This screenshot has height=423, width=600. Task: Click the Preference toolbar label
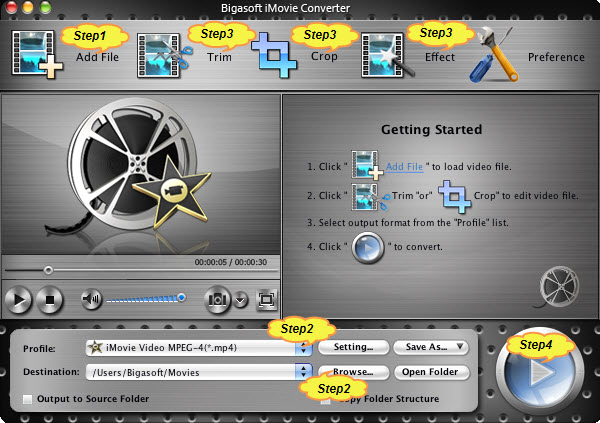point(556,57)
